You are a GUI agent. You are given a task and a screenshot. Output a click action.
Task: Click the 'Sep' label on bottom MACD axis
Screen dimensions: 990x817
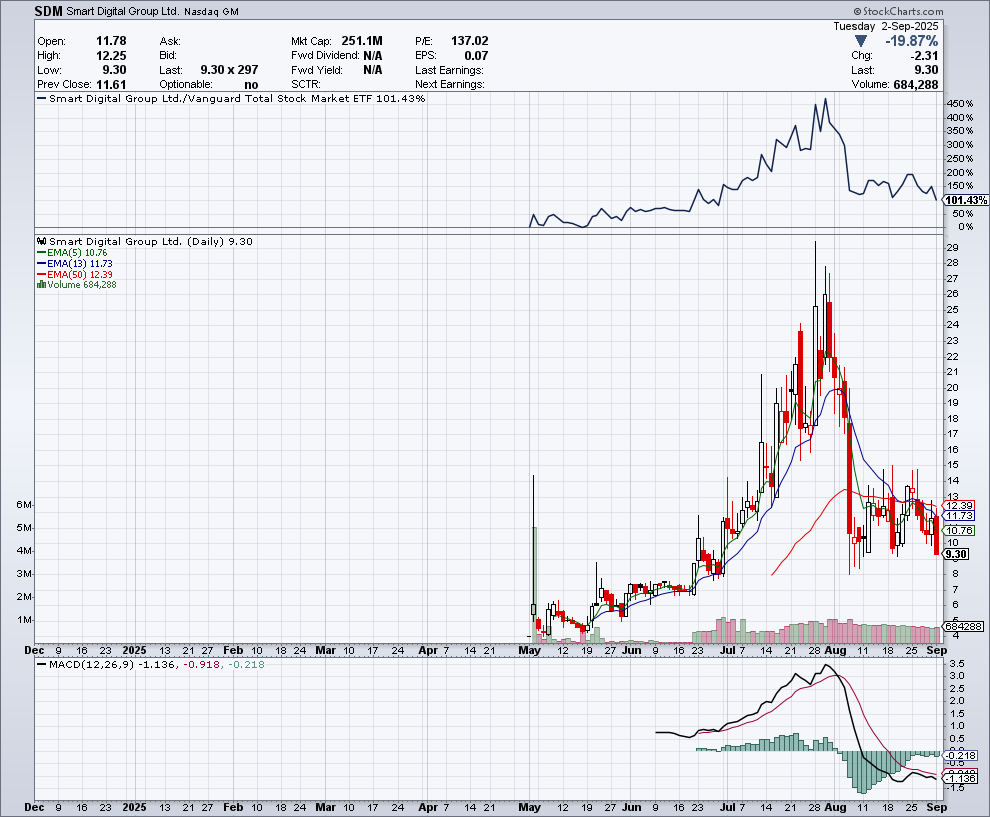coord(936,807)
